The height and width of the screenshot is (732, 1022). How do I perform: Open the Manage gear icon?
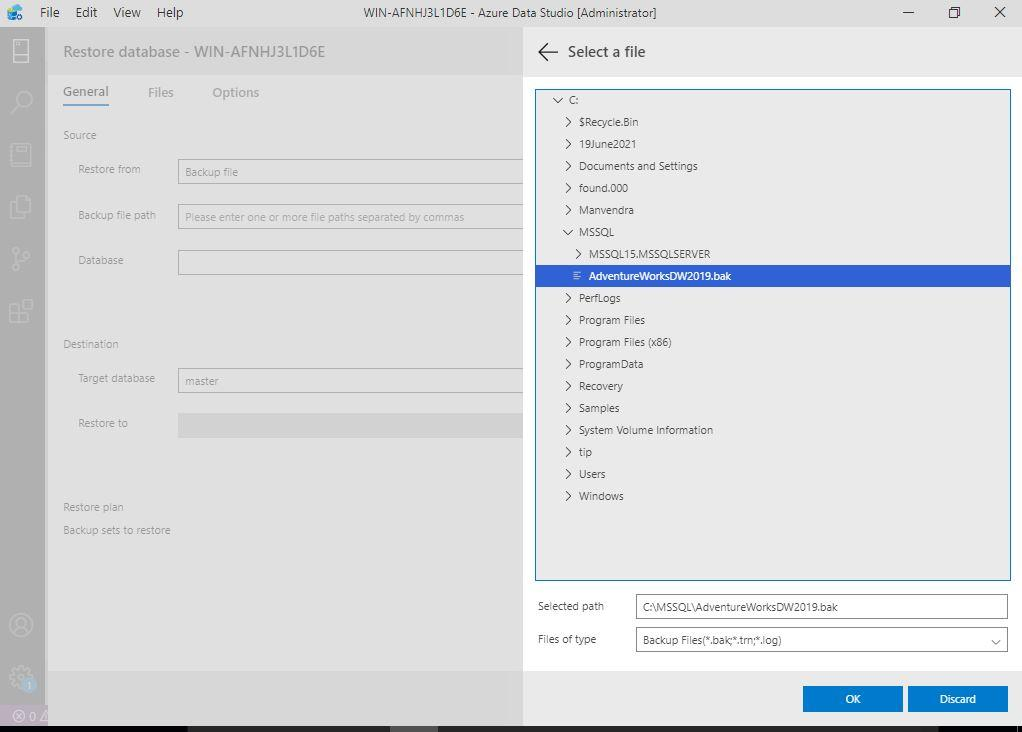pos(21,677)
